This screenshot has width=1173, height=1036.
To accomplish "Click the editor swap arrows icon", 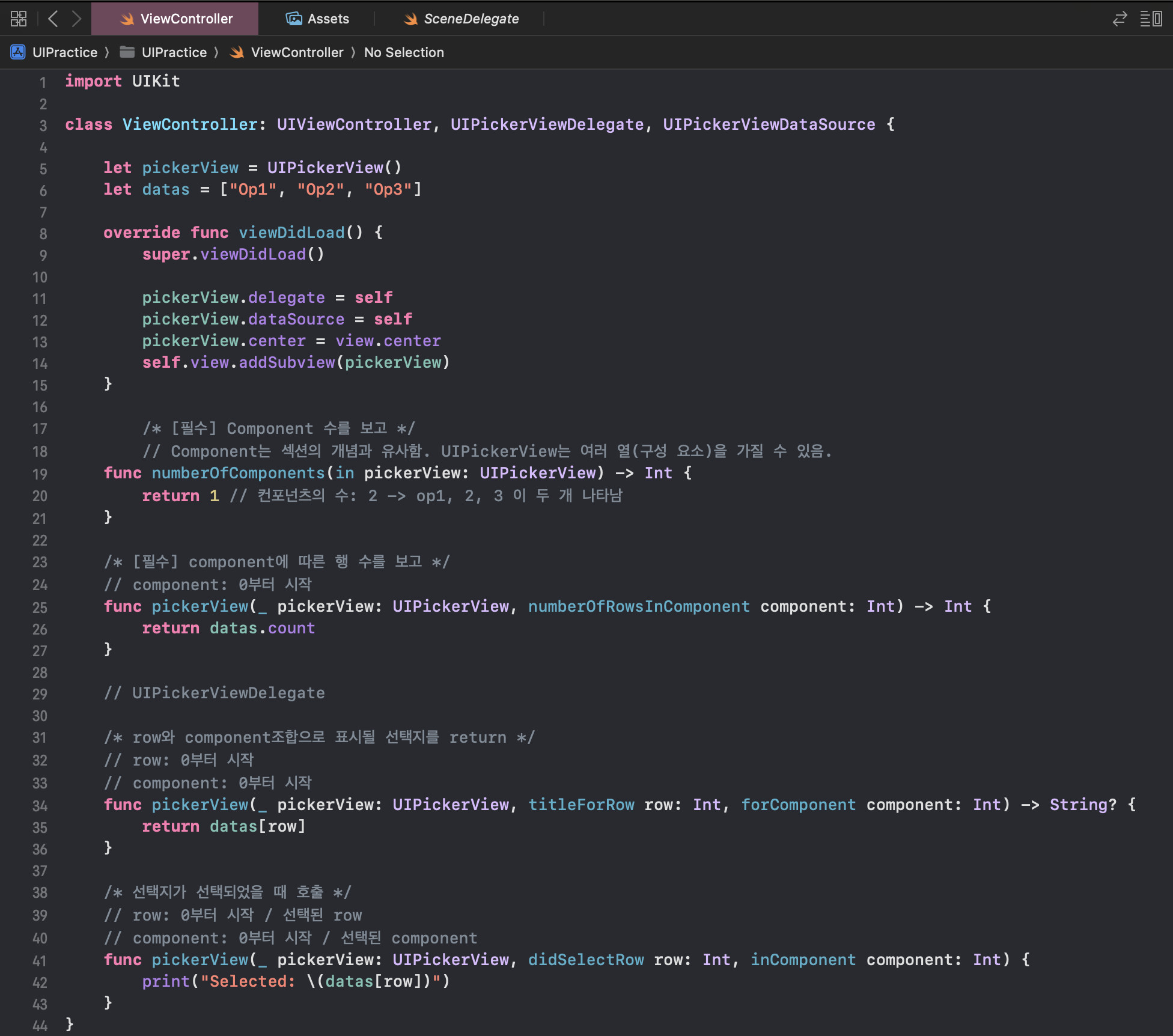I will pos(1120,19).
